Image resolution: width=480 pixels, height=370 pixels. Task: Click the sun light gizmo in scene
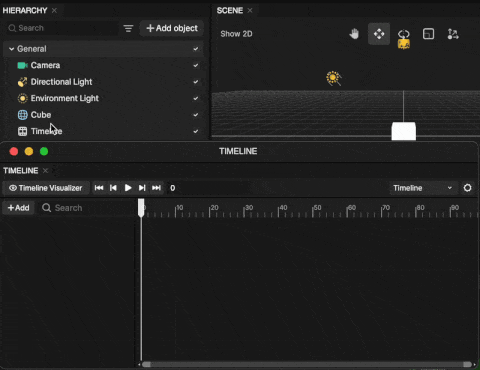(x=333, y=78)
